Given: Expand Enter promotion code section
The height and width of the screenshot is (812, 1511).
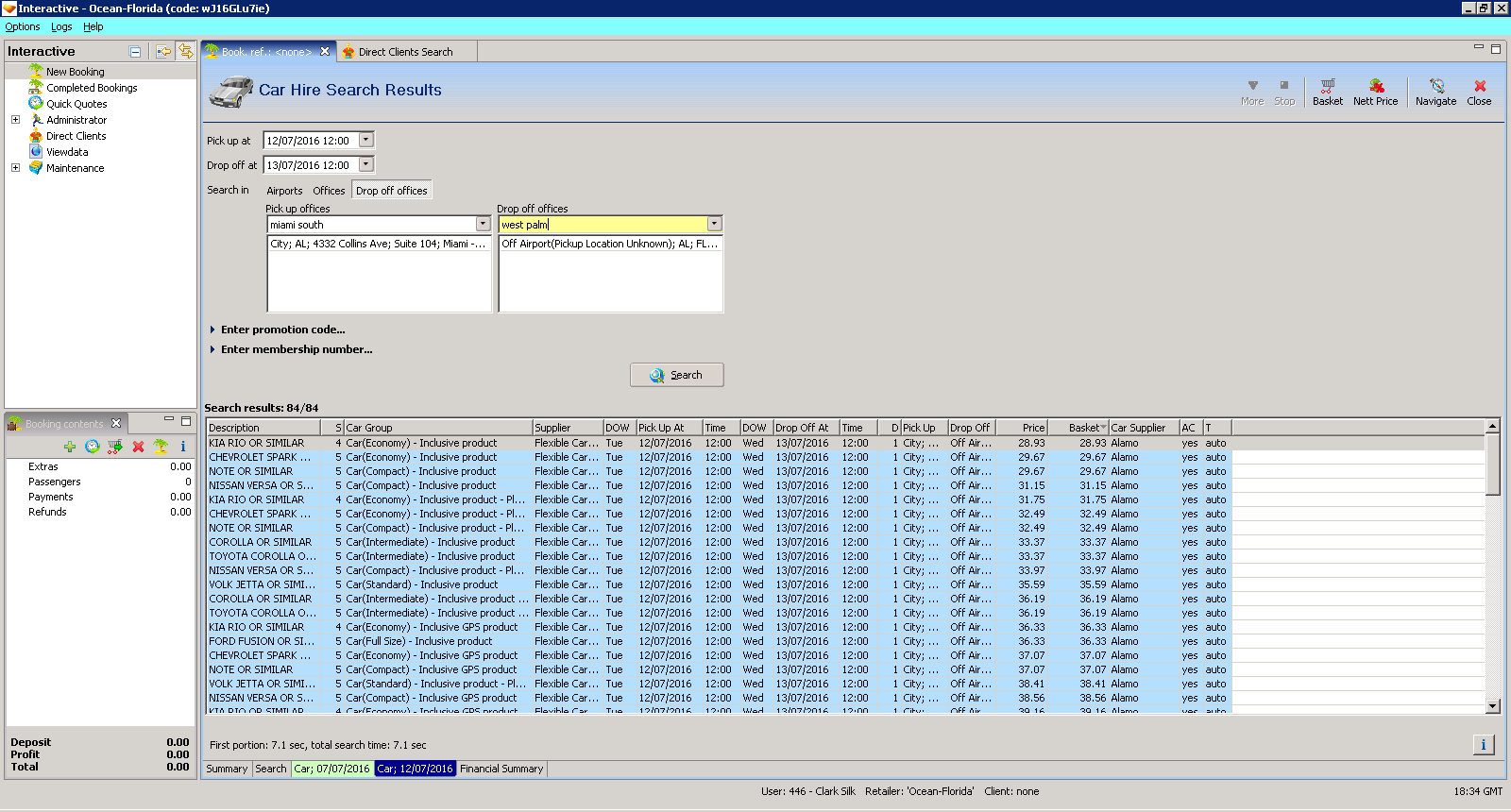Looking at the screenshot, I should [212, 330].
